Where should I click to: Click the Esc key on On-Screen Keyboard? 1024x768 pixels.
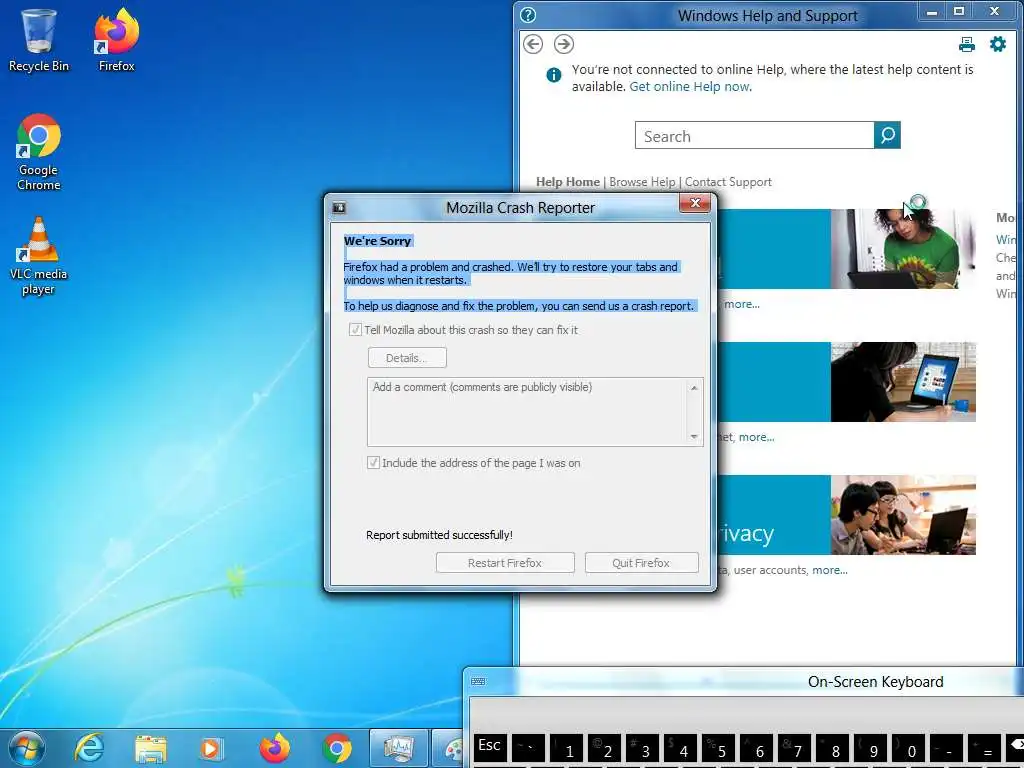490,747
